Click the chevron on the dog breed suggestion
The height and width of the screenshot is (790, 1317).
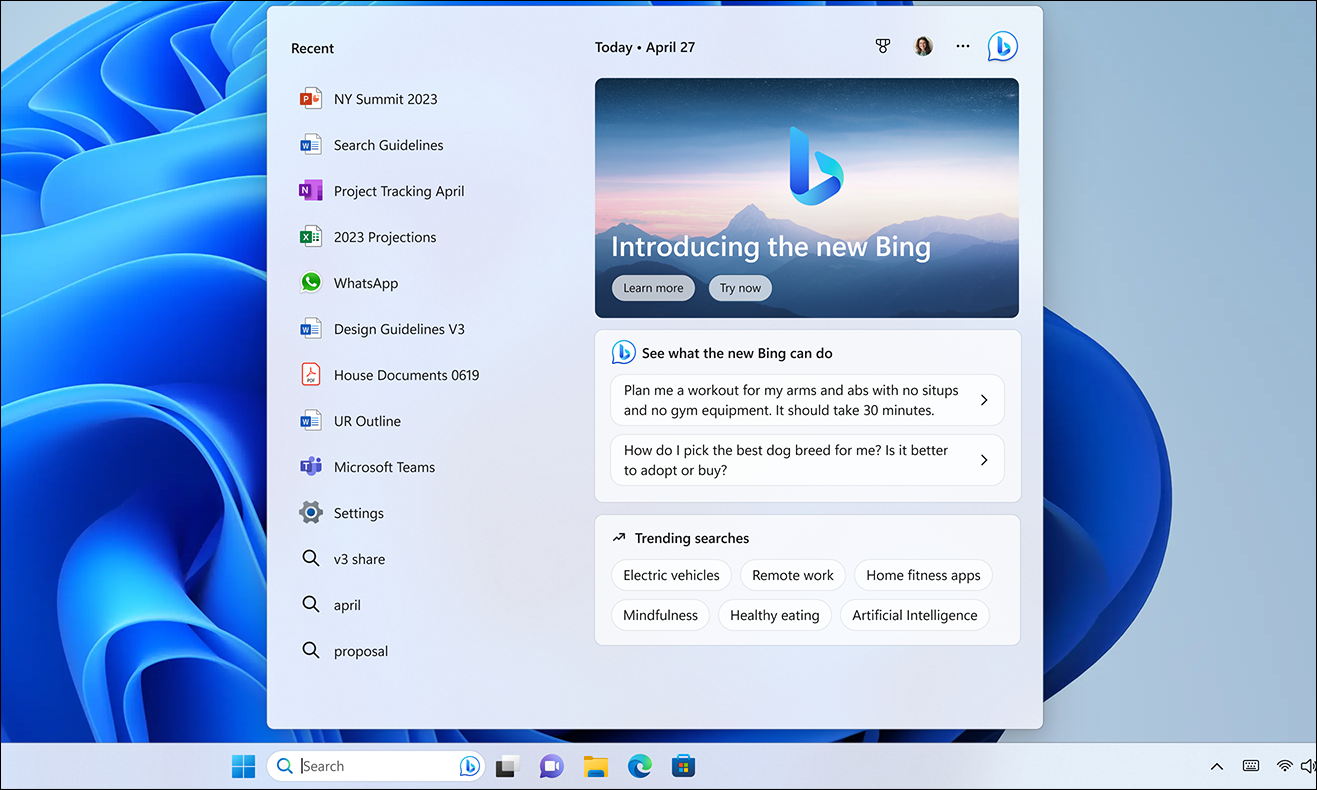coord(984,460)
